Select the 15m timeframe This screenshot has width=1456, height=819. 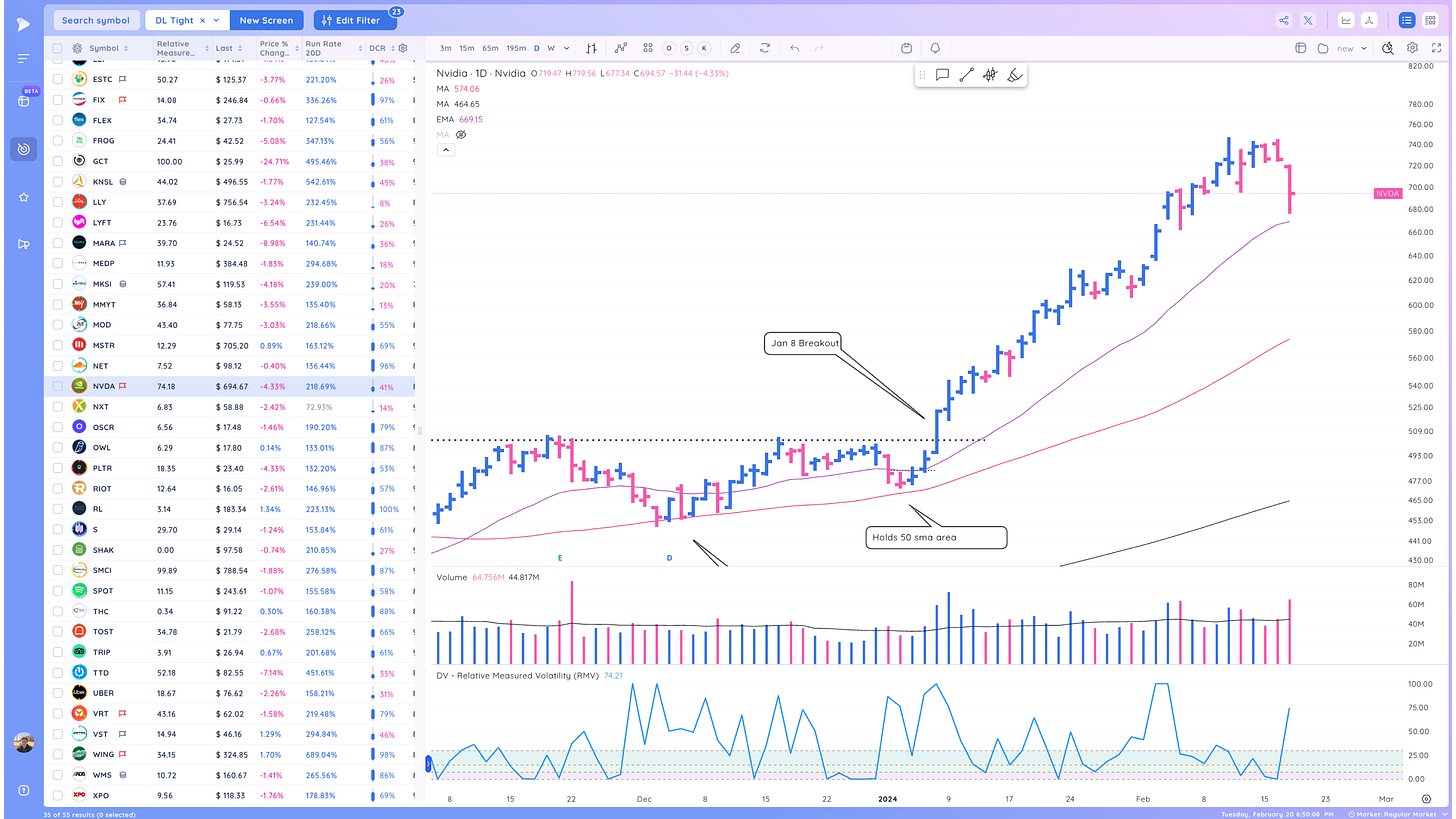coord(467,47)
